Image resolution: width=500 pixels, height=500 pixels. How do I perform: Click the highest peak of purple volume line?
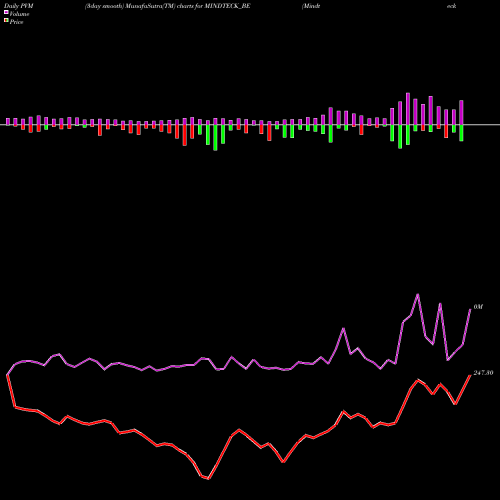(418, 294)
